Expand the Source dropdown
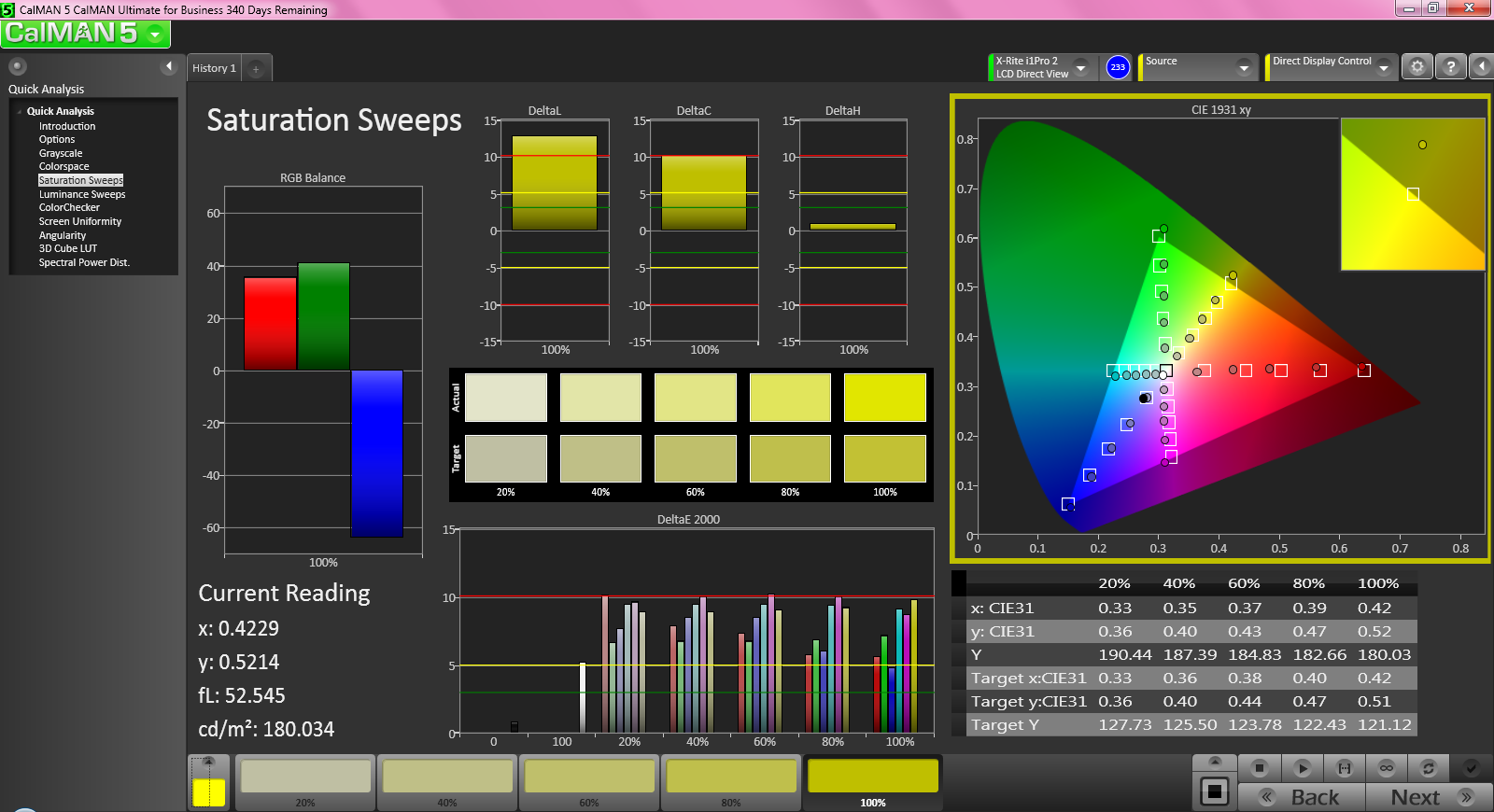 click(x=1243, y=67)
